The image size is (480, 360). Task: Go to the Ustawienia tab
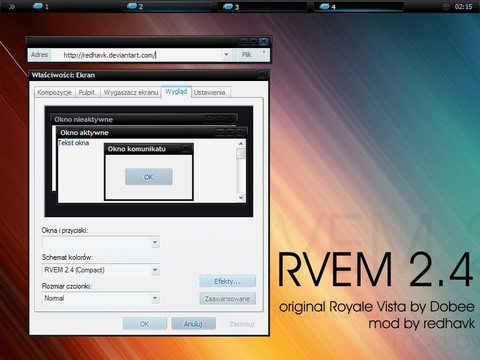(210, 93)
